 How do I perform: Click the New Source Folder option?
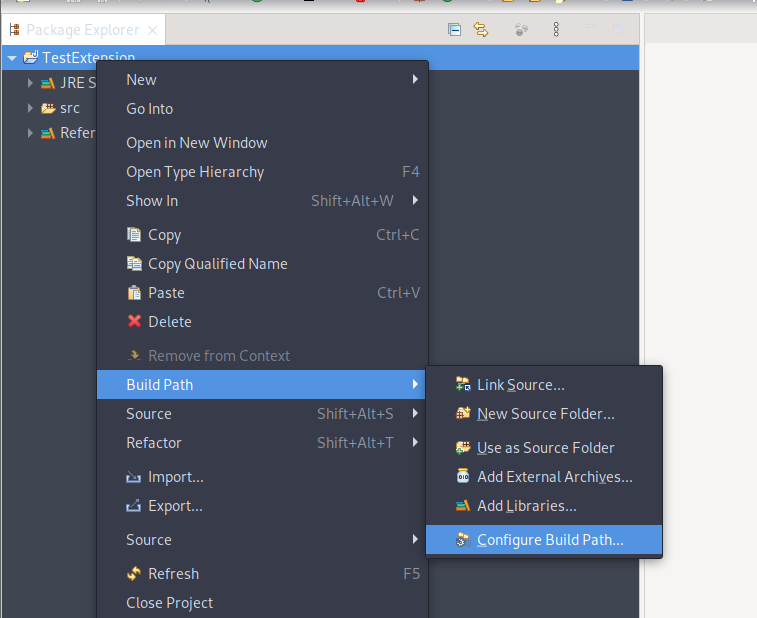point(545,414)
